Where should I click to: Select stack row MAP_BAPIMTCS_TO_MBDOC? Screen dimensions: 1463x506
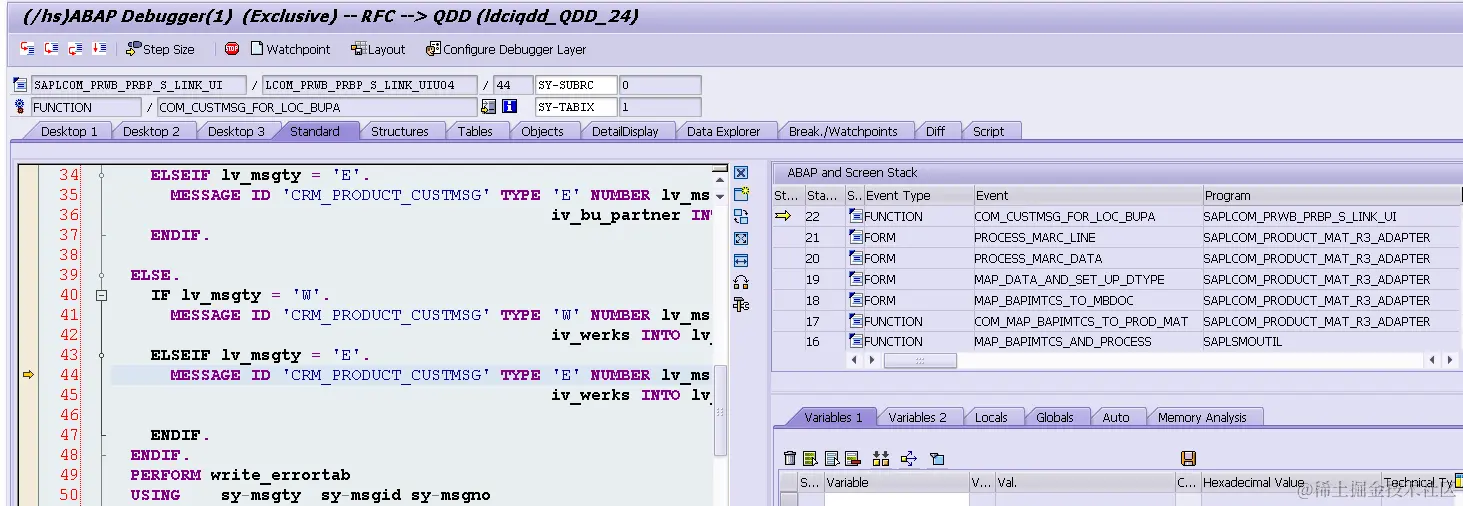pyautogui.click(x=1118, y=300)
